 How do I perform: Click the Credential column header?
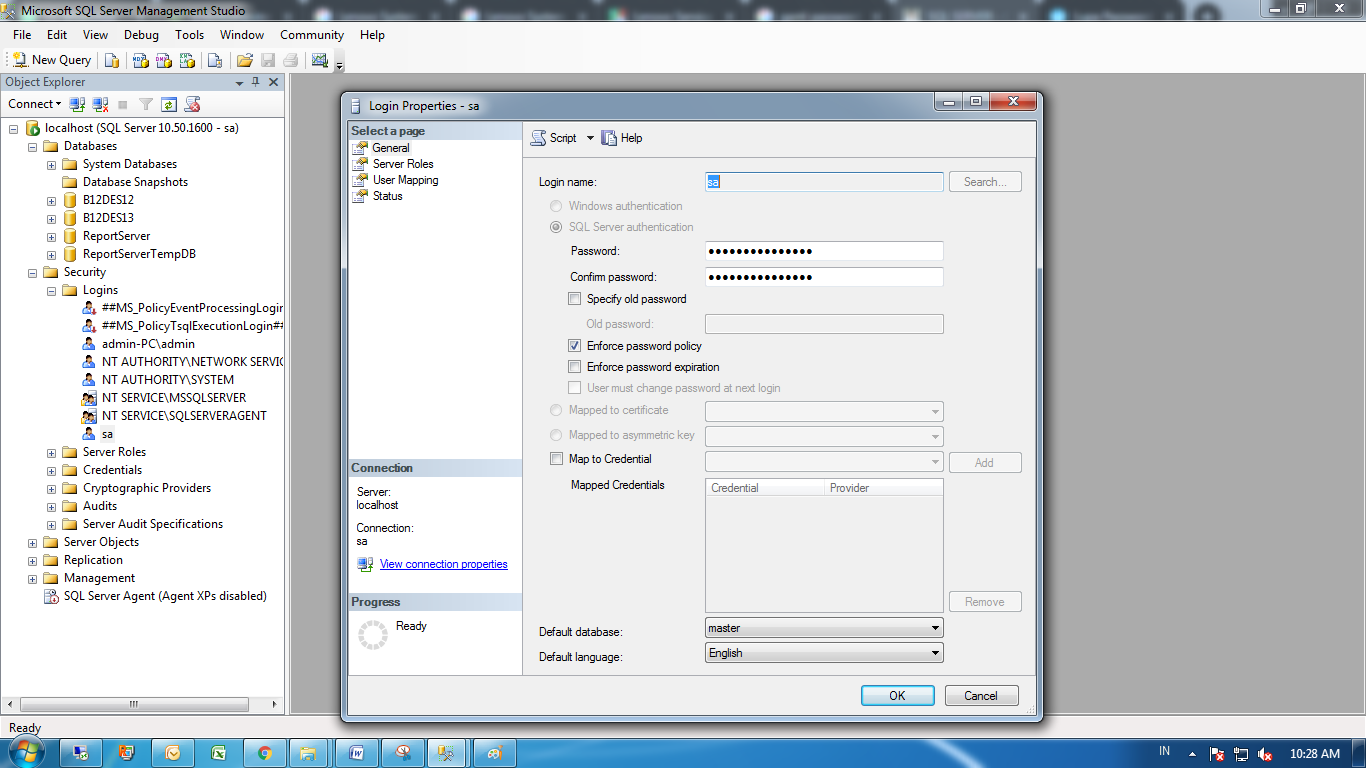click(x=766, y=488)
